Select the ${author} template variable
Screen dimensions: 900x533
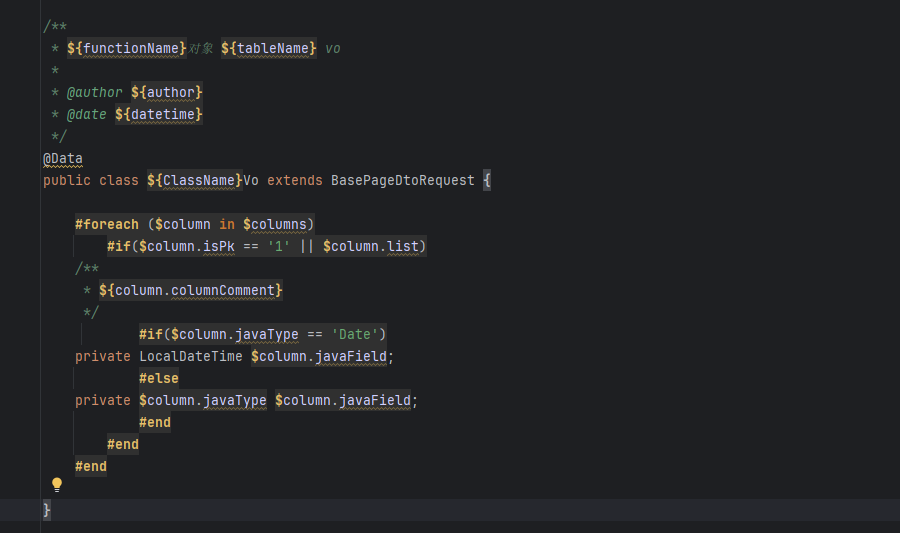pyautogui.click(x=167, y=92)
